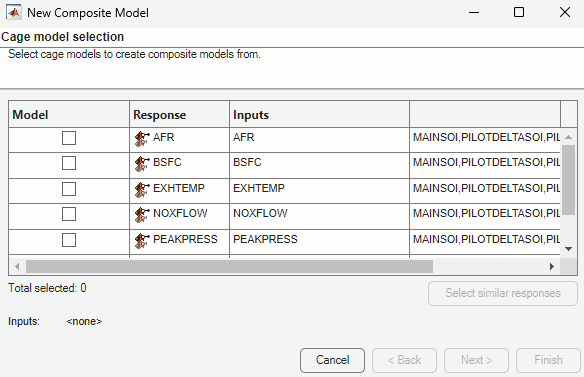Screen dimensions: 584x377
Task: Click the Response column header
Action: coord(180,114)
